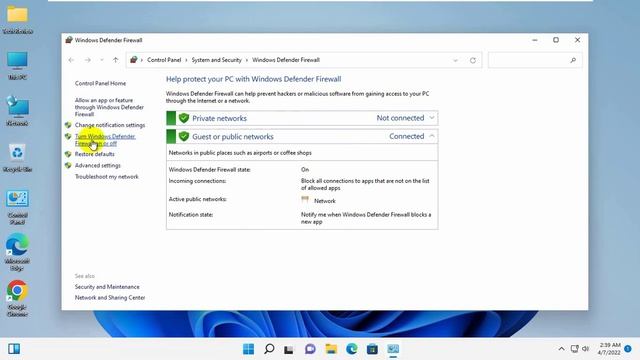Viewport: 640px width, 360px height.
Task: Click Windows Defender Firewall breadcrumb
Action: [x=286, y=60]
